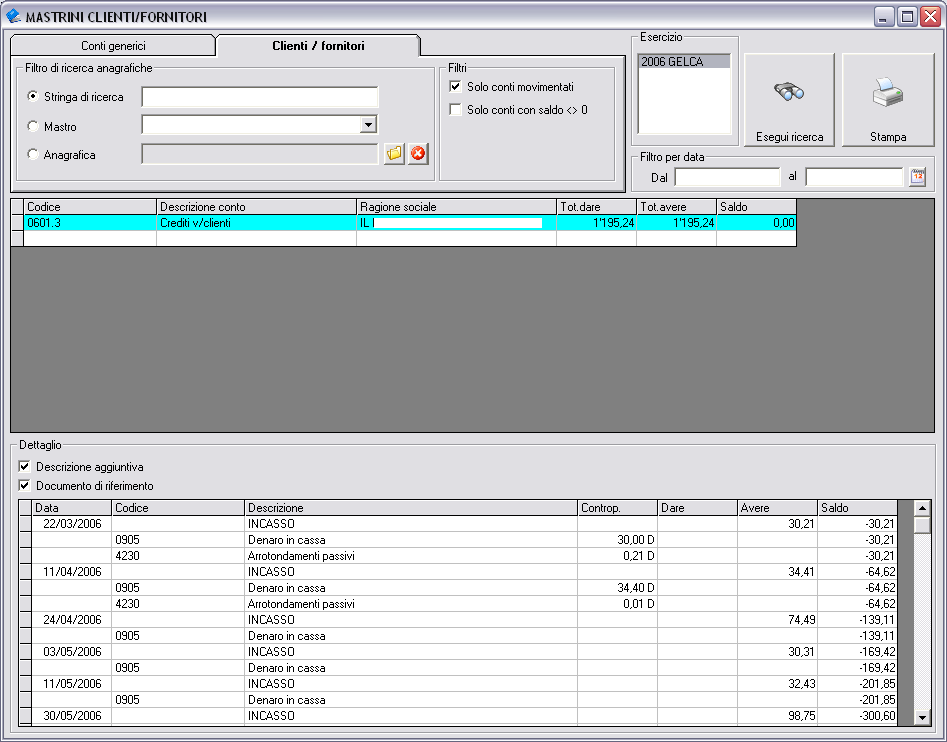The image size is (947, 742).
Task: Uncheck Solo conti movimentati
Action: tap(456, 87)
